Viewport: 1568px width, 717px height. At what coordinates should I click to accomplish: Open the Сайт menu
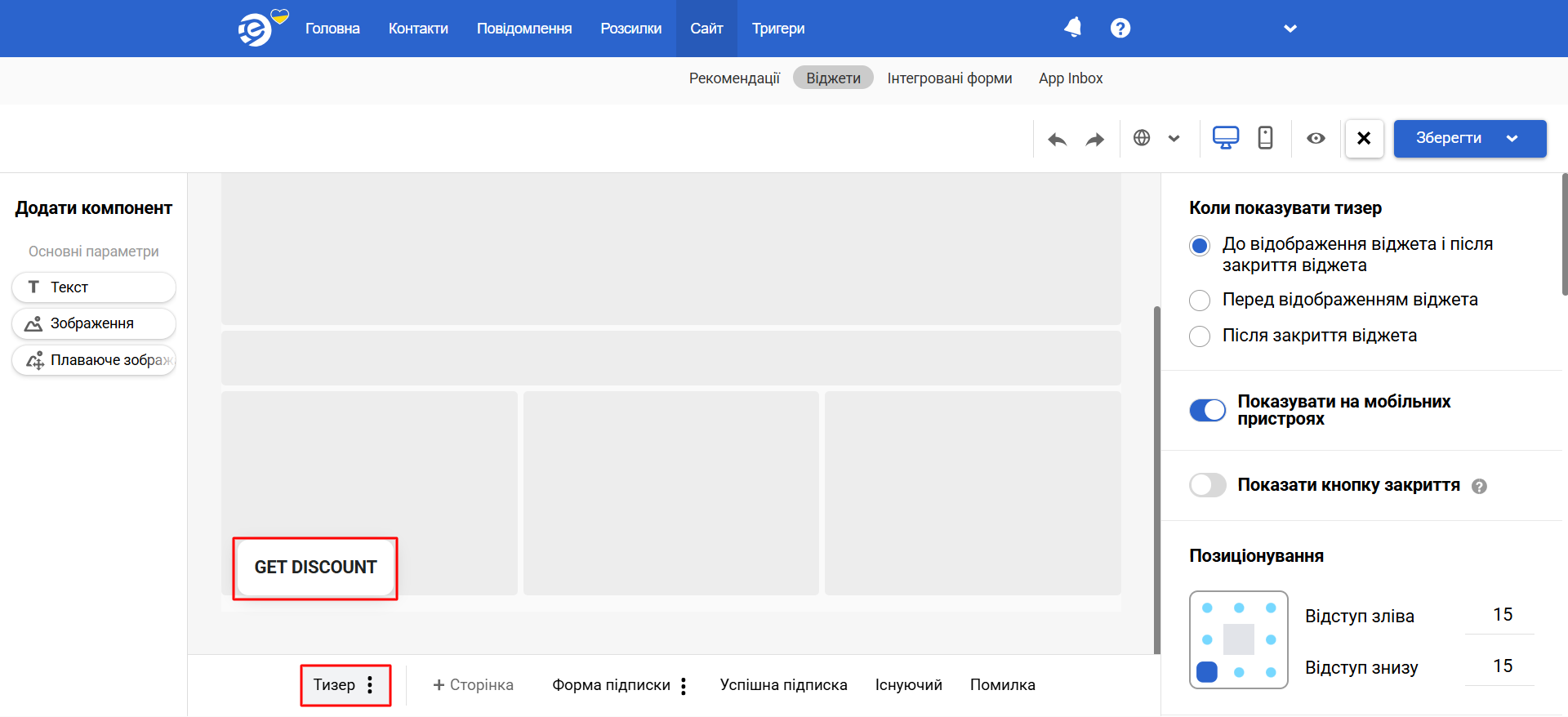coord(706,29)
